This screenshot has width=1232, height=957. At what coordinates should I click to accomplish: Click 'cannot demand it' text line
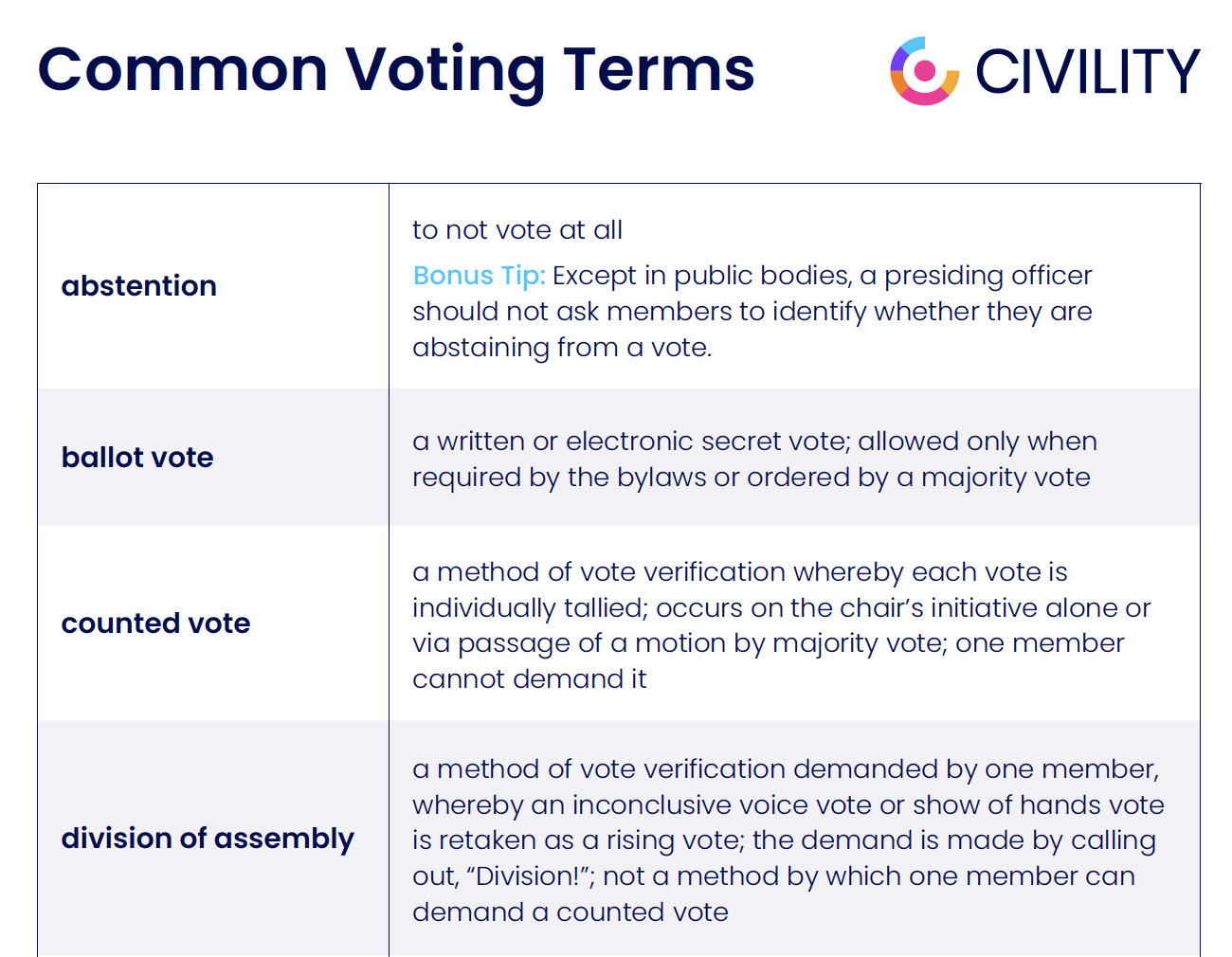point(530,679)
